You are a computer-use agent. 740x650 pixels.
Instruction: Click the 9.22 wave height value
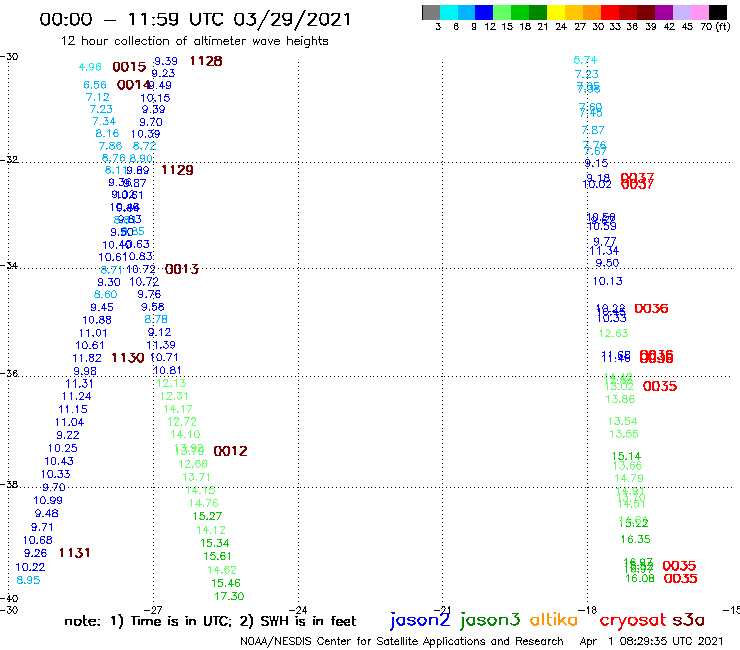coord(68,435)
